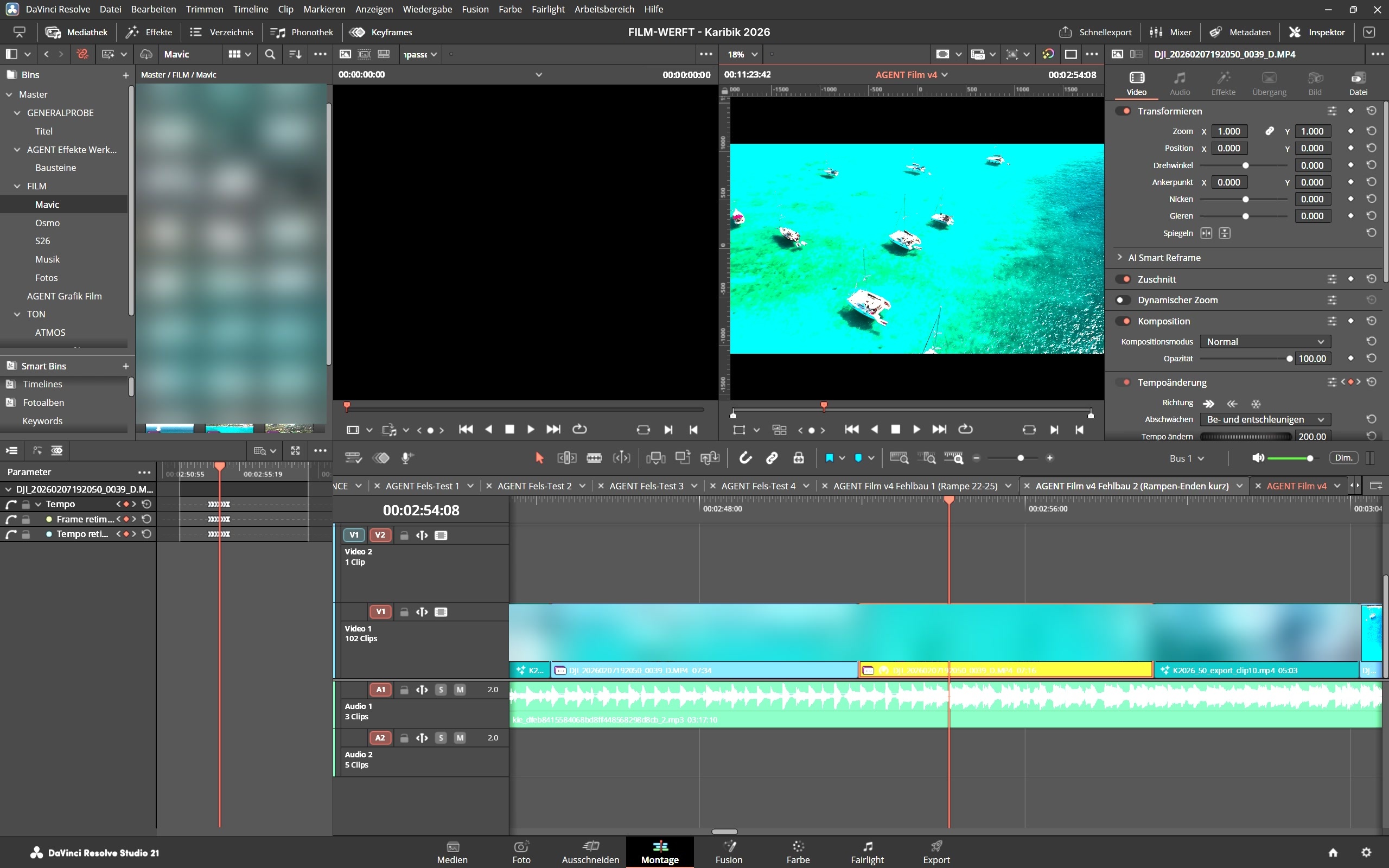The image size is (1389, 868).
Task: Click the home icon in bottom bar
Action: coord(1333,852)
